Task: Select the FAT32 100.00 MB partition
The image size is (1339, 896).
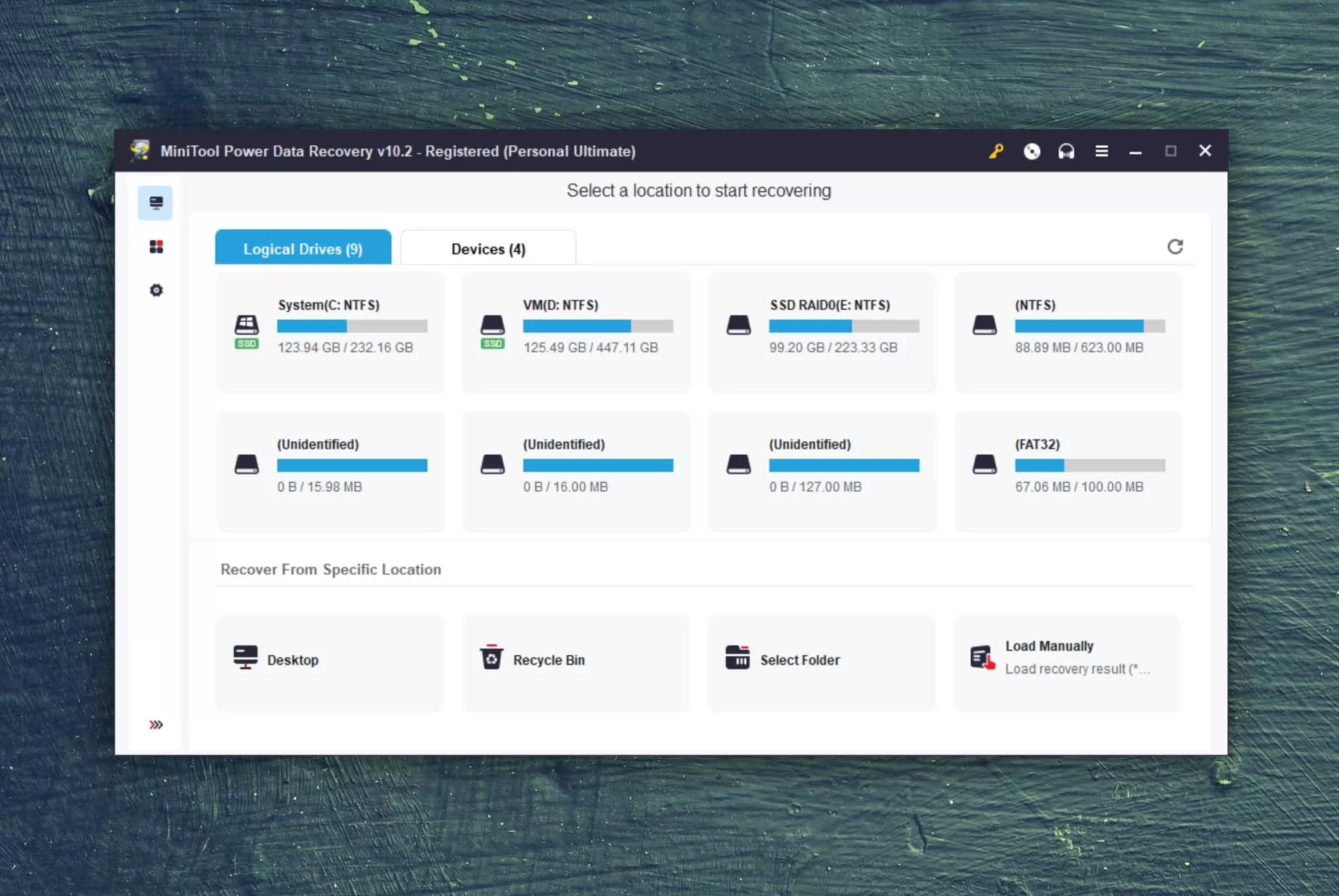Action: (1068, 472)
